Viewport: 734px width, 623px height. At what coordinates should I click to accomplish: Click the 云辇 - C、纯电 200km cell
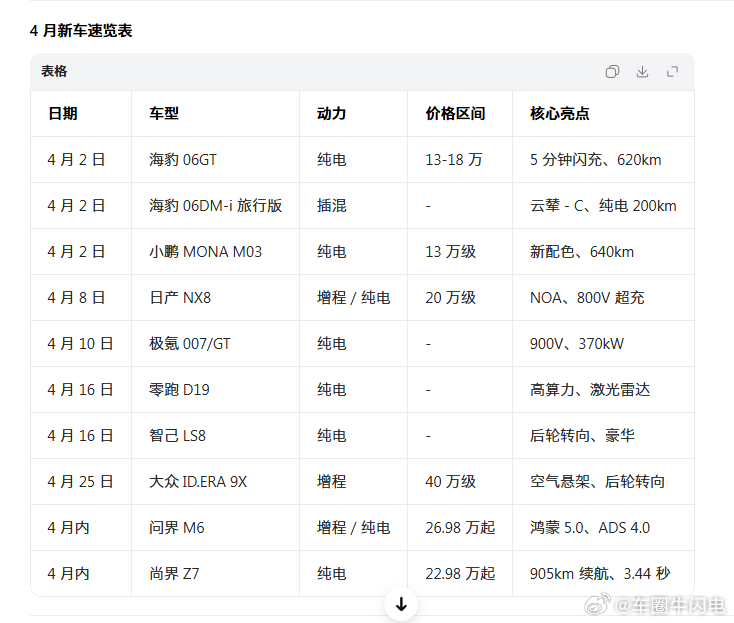tap(603, 205)
